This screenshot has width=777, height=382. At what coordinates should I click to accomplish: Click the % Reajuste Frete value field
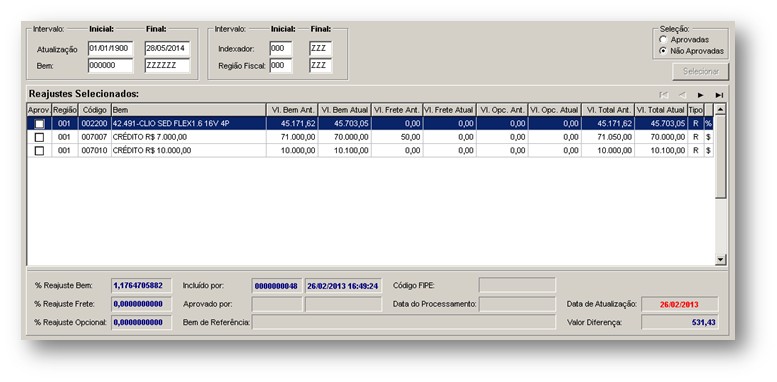point(141,304)
